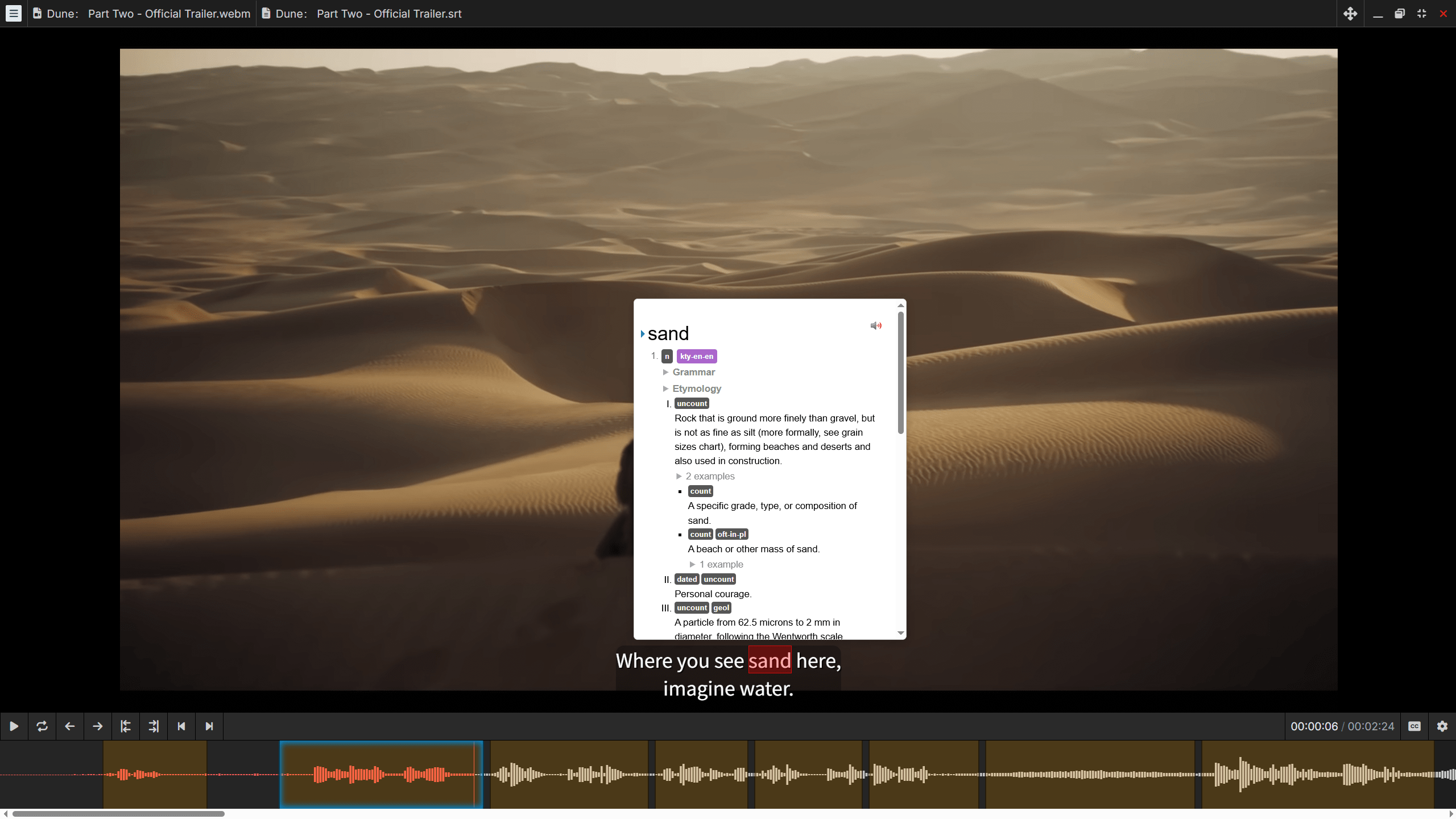Click the kty-en-en dictionary tag
Image resolution: width=1456 pixels, height=819 pixels.
coord(697,357)
